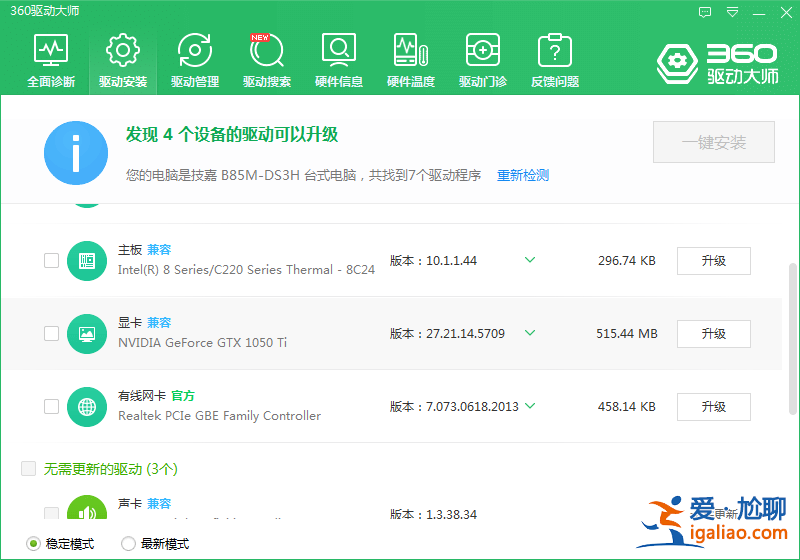The width and height of the screenshot is (800, 560).
Task: Click the 兼容 tag beside 主板
Action: coord(159,250)
